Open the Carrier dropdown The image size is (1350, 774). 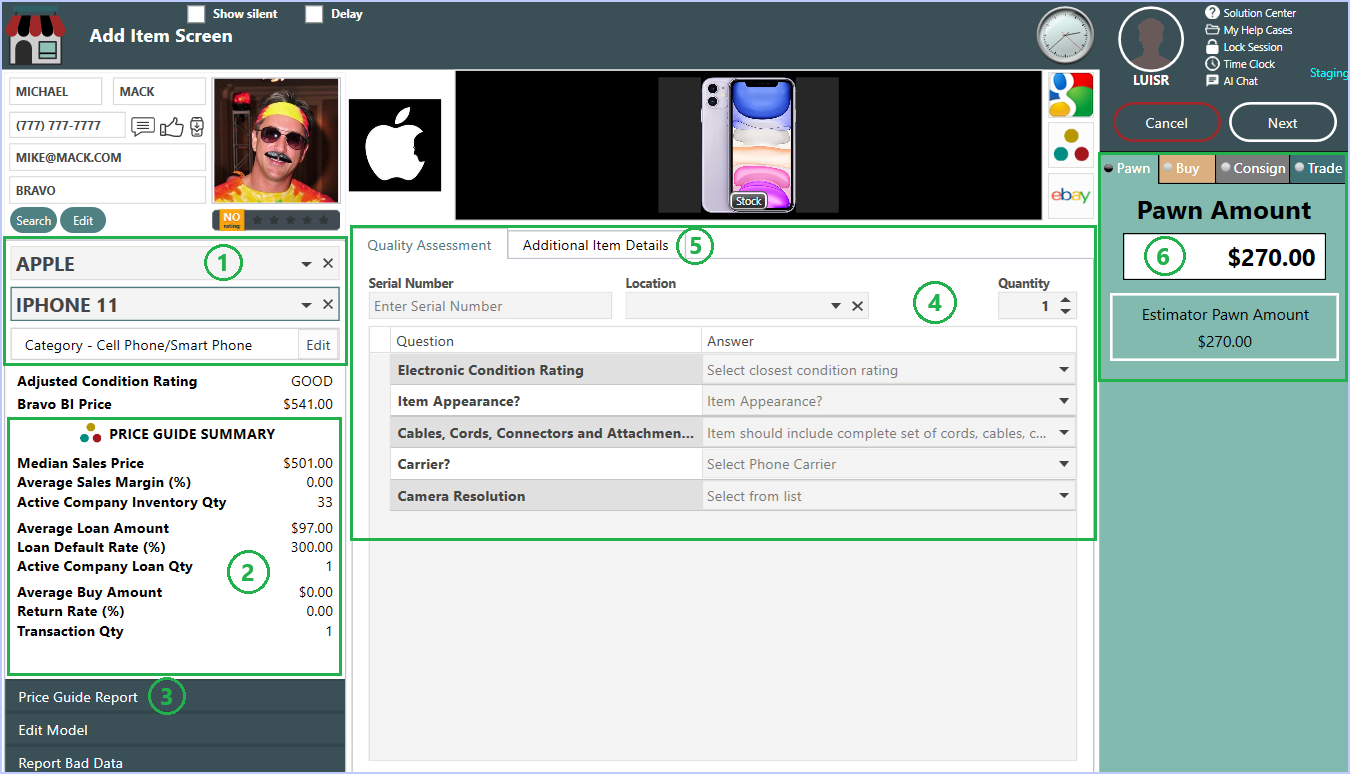(1064, 464)
